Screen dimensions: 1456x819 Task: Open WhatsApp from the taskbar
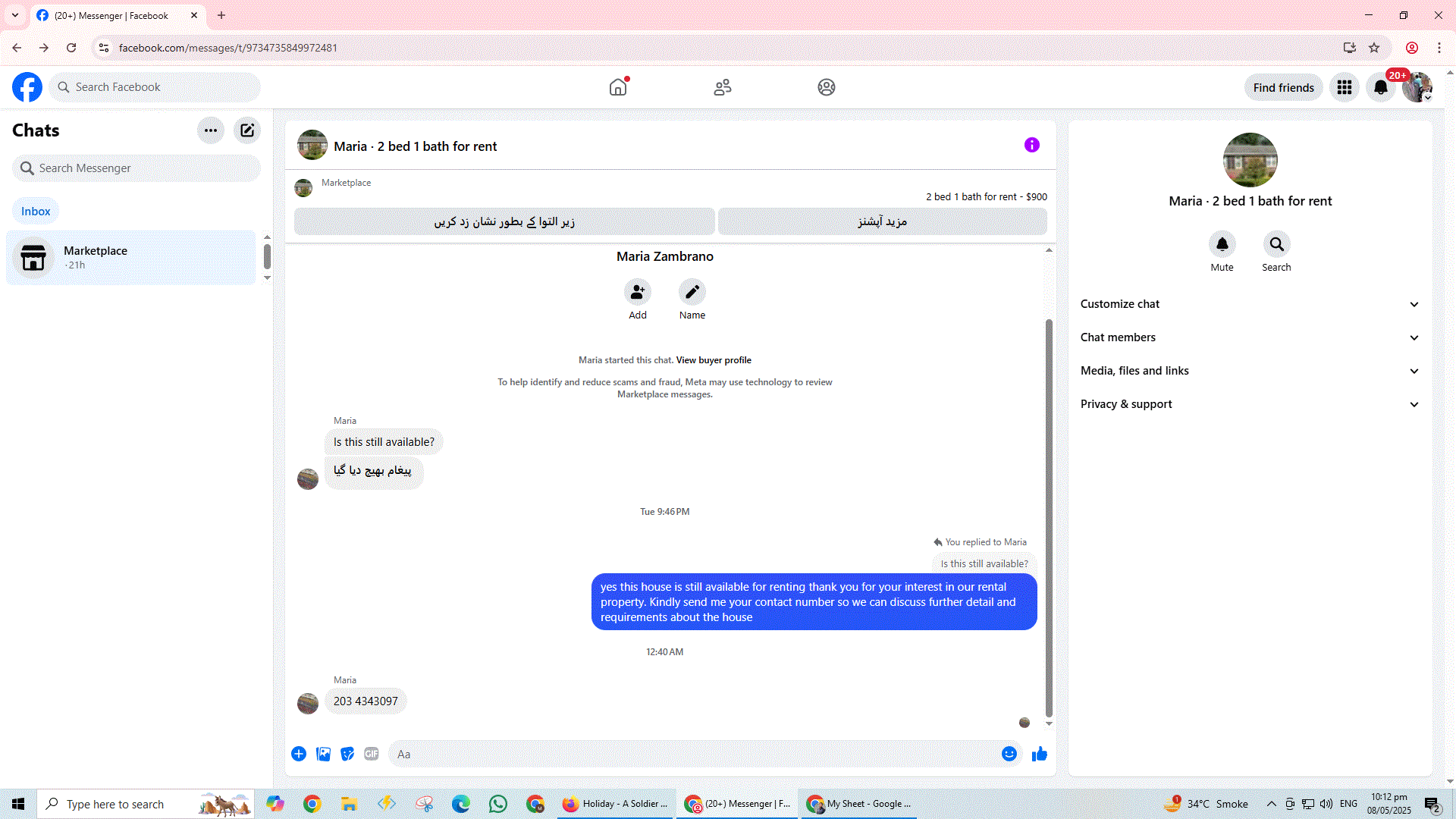[x=498, y=804]
